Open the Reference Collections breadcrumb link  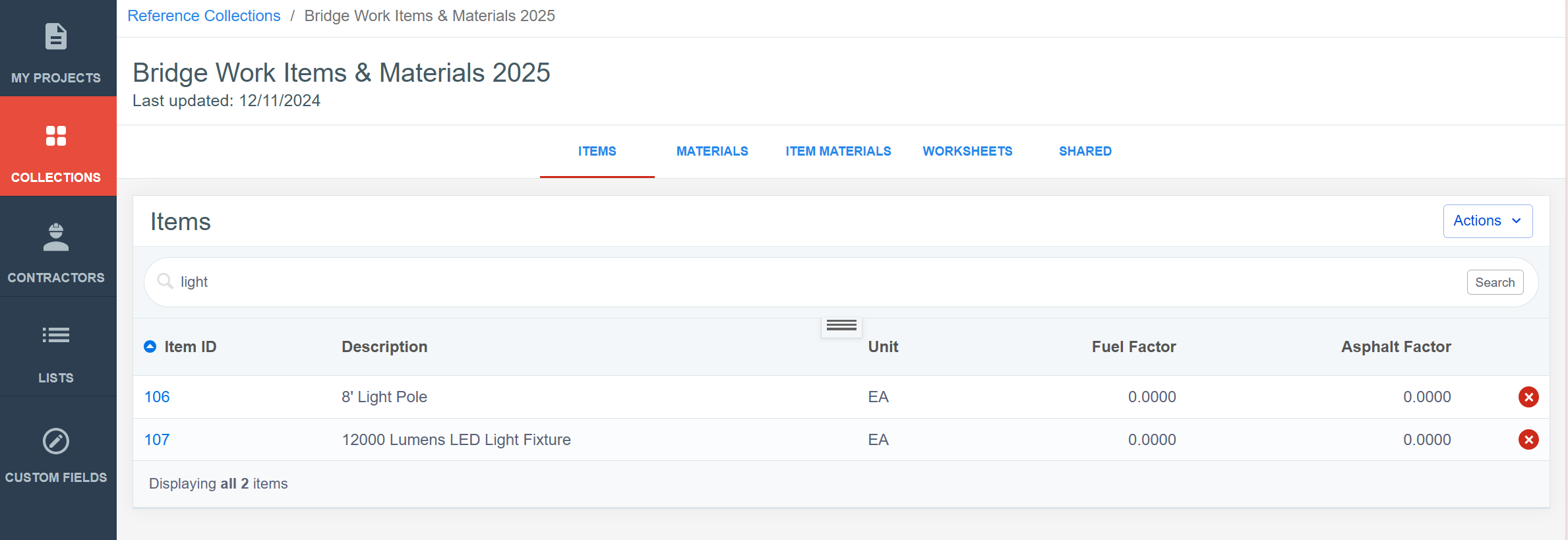tap(204, 16)
